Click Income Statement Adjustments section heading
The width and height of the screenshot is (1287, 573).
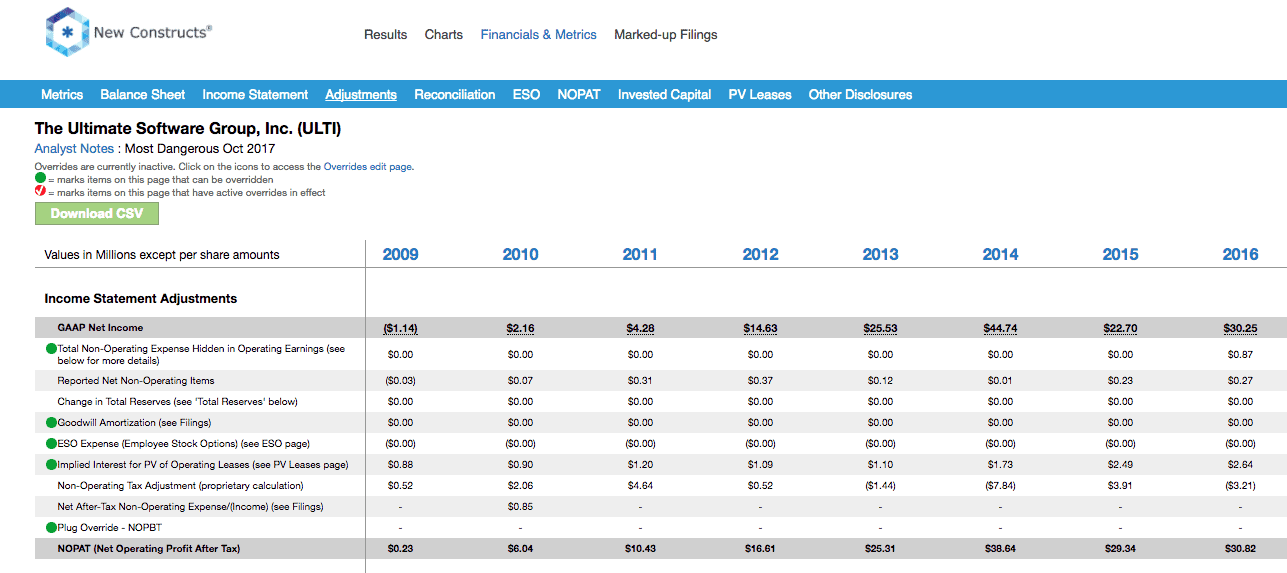[141, 298]
